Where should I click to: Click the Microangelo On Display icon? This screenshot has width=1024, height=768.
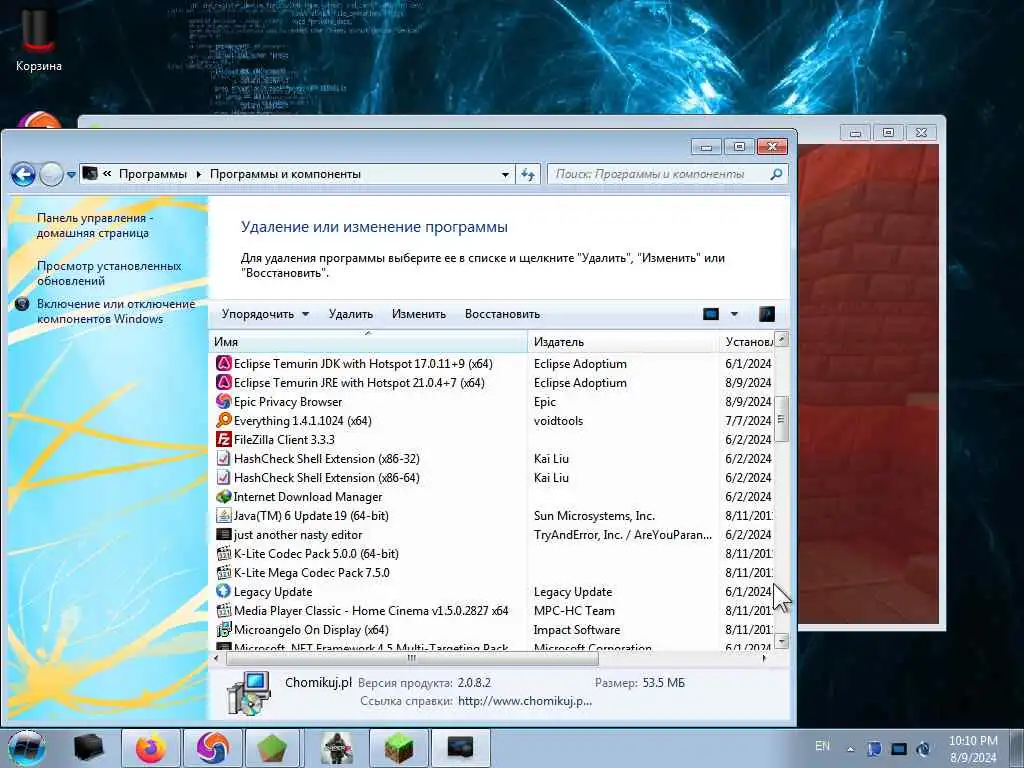click(x=223, y=630)
